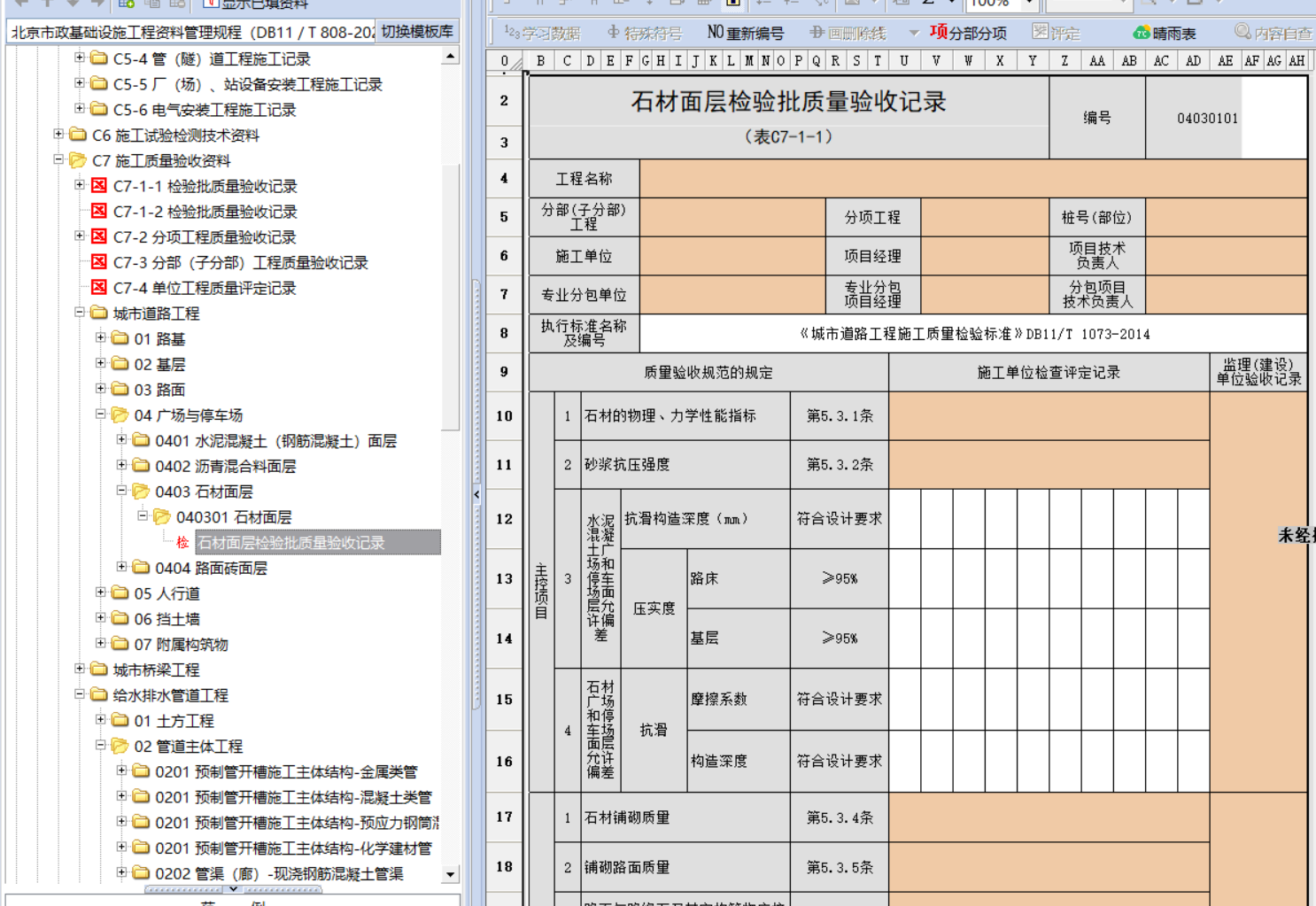
Task: Click the select-all corner cell labeled 0
Action: (505, 61)
